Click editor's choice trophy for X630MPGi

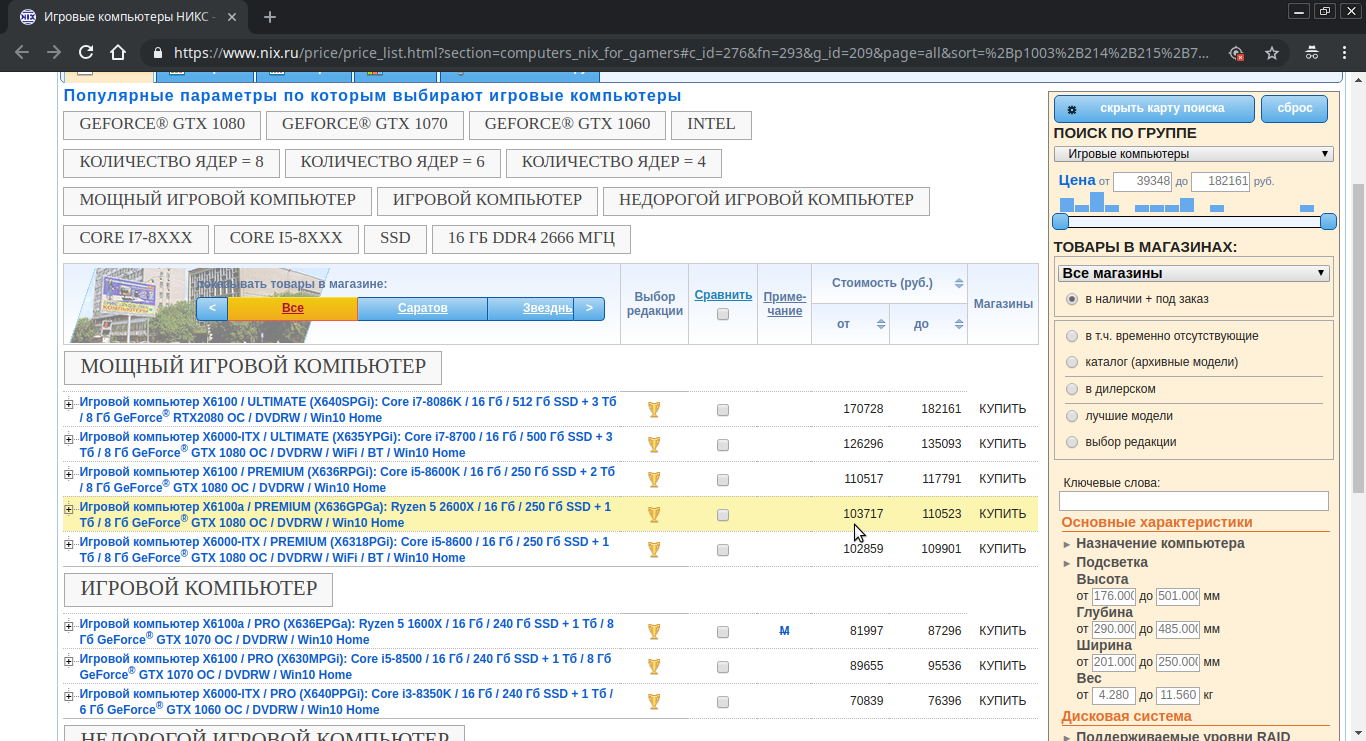coord(654,666)
